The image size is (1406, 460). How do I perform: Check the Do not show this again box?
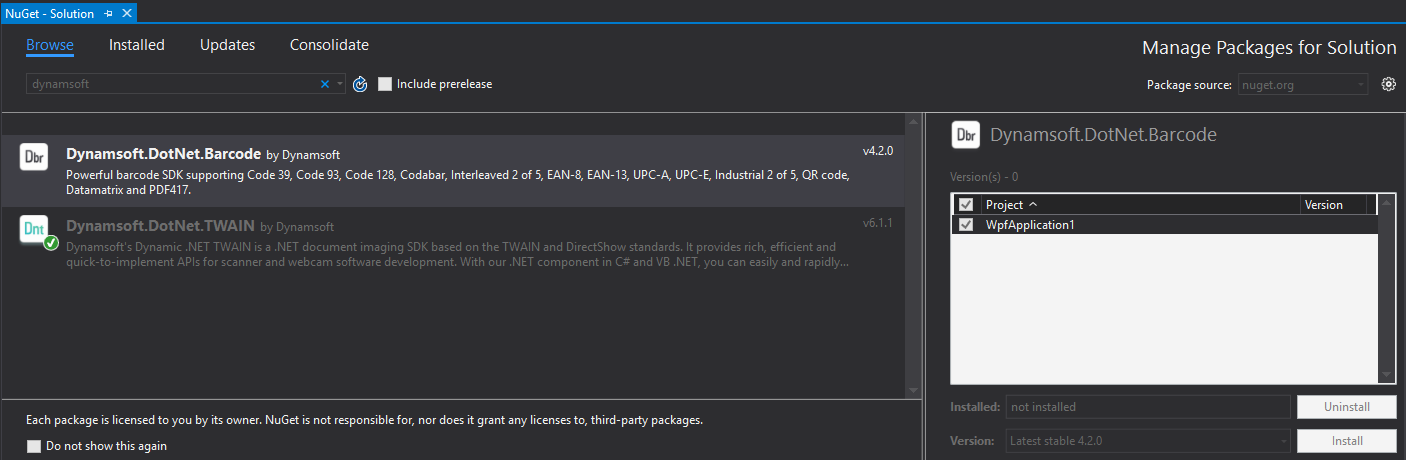coord(34,446)
